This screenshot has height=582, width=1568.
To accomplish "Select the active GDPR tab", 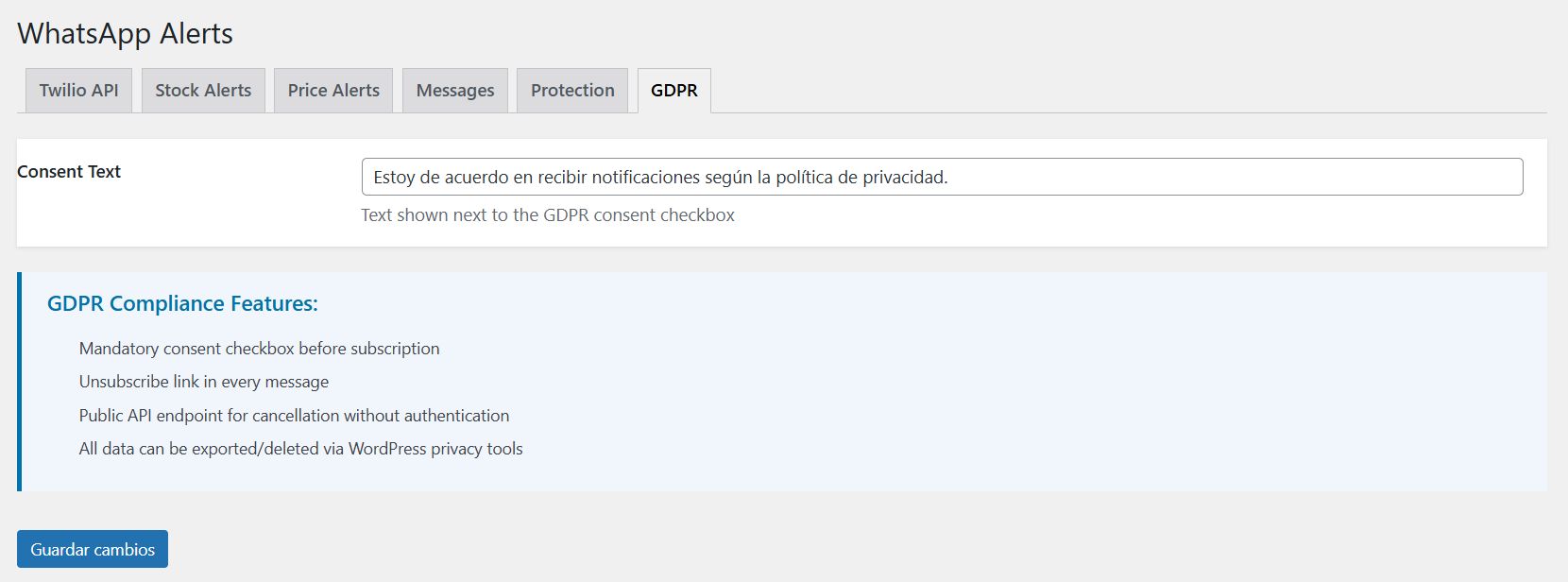I will (674, 91).
